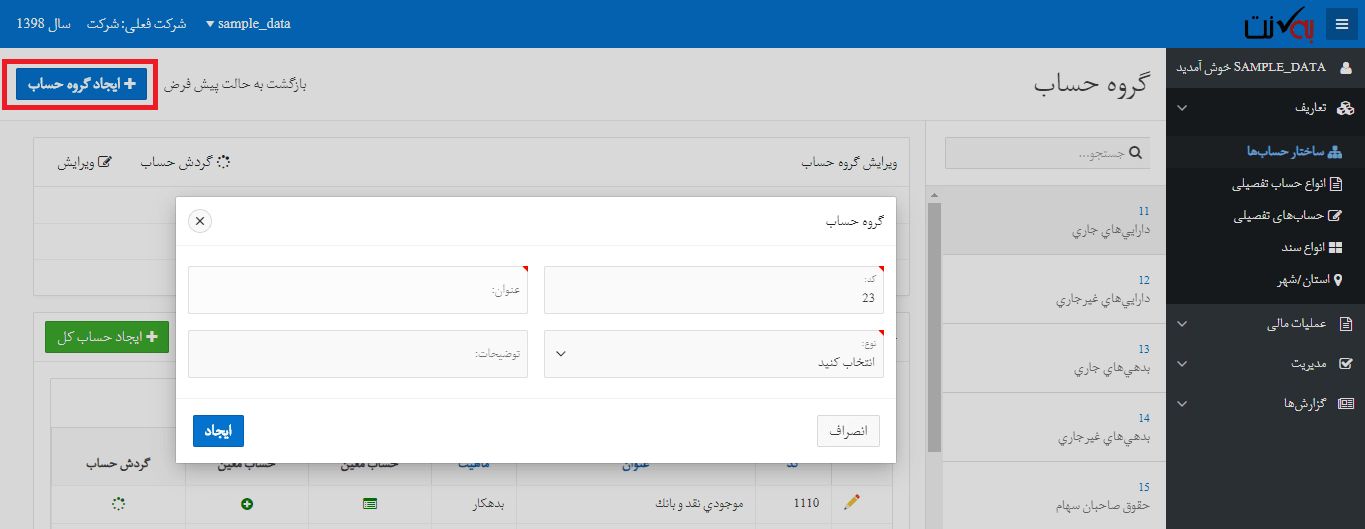Viewport: 1365px width, 529px height.
Task: Click the ایجاد button in dialog
Action: coord(218,431)
